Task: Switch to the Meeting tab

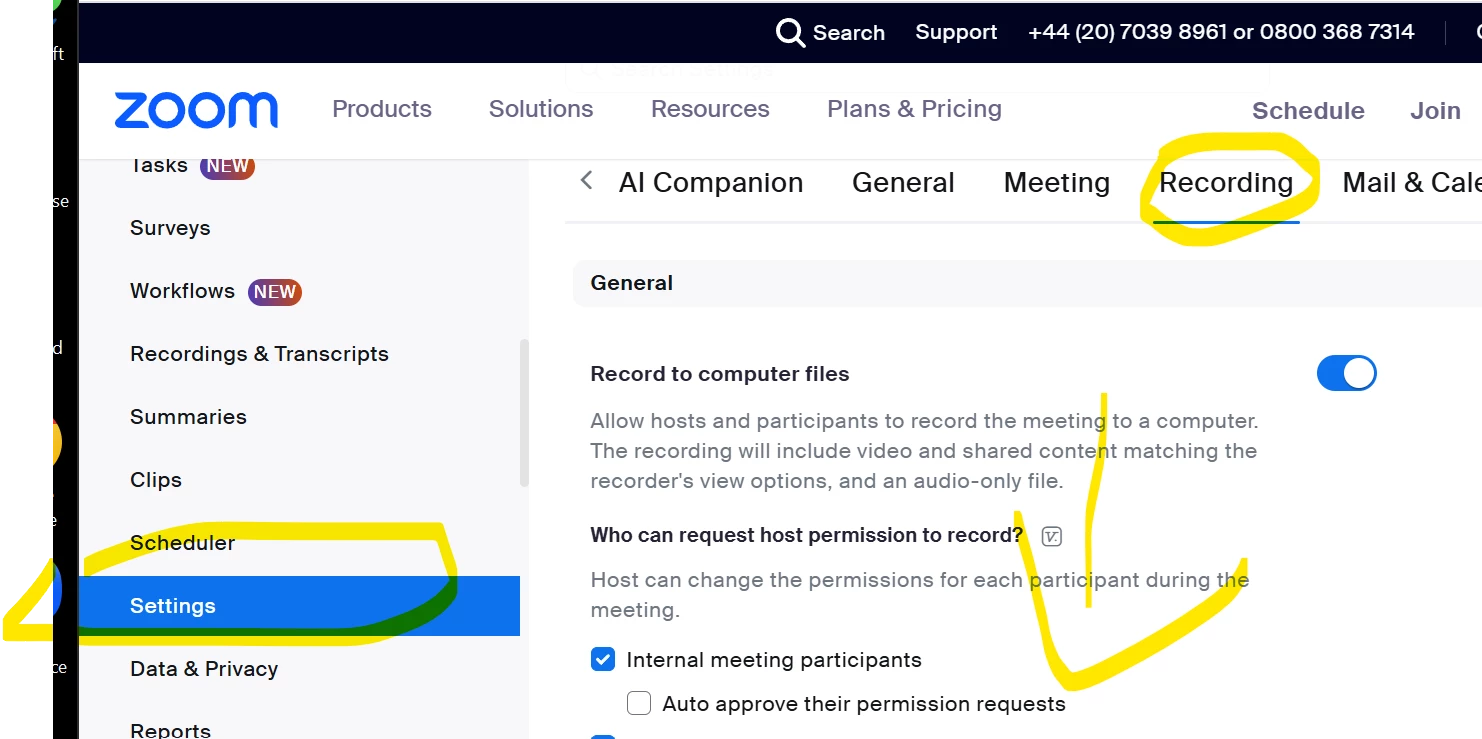Action: 1057,182
